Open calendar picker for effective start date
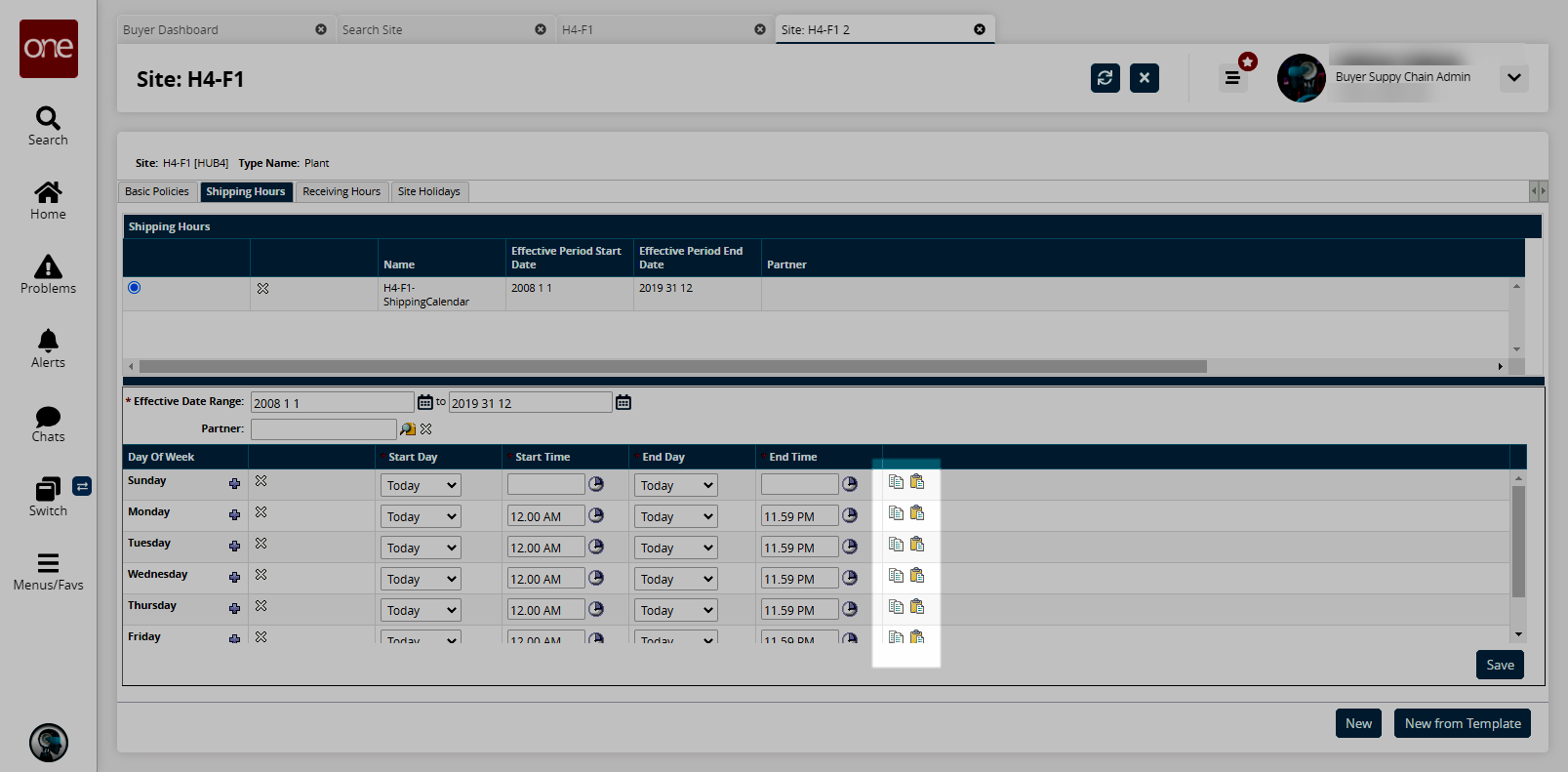This screenshot has width=1568, height=772. pyautogui.click(x=425, y=402)
